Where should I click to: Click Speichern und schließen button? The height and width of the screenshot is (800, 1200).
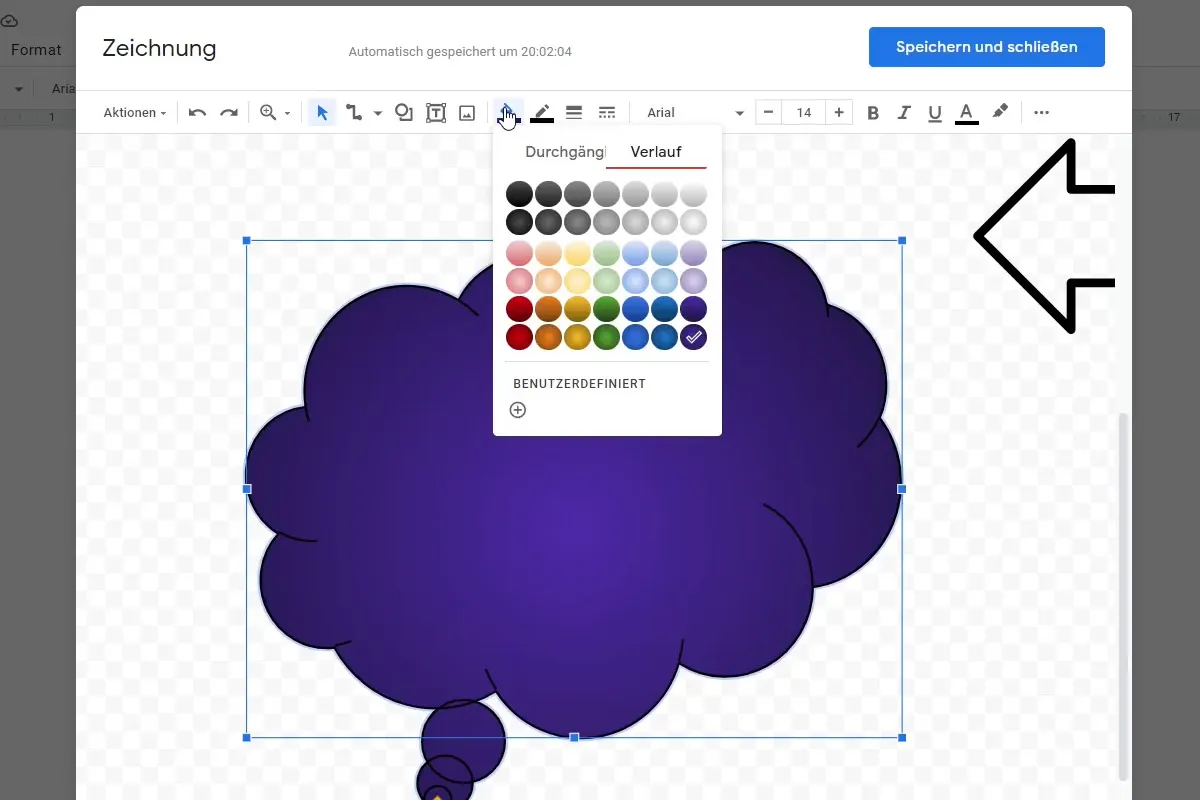[x=987, y=47]
